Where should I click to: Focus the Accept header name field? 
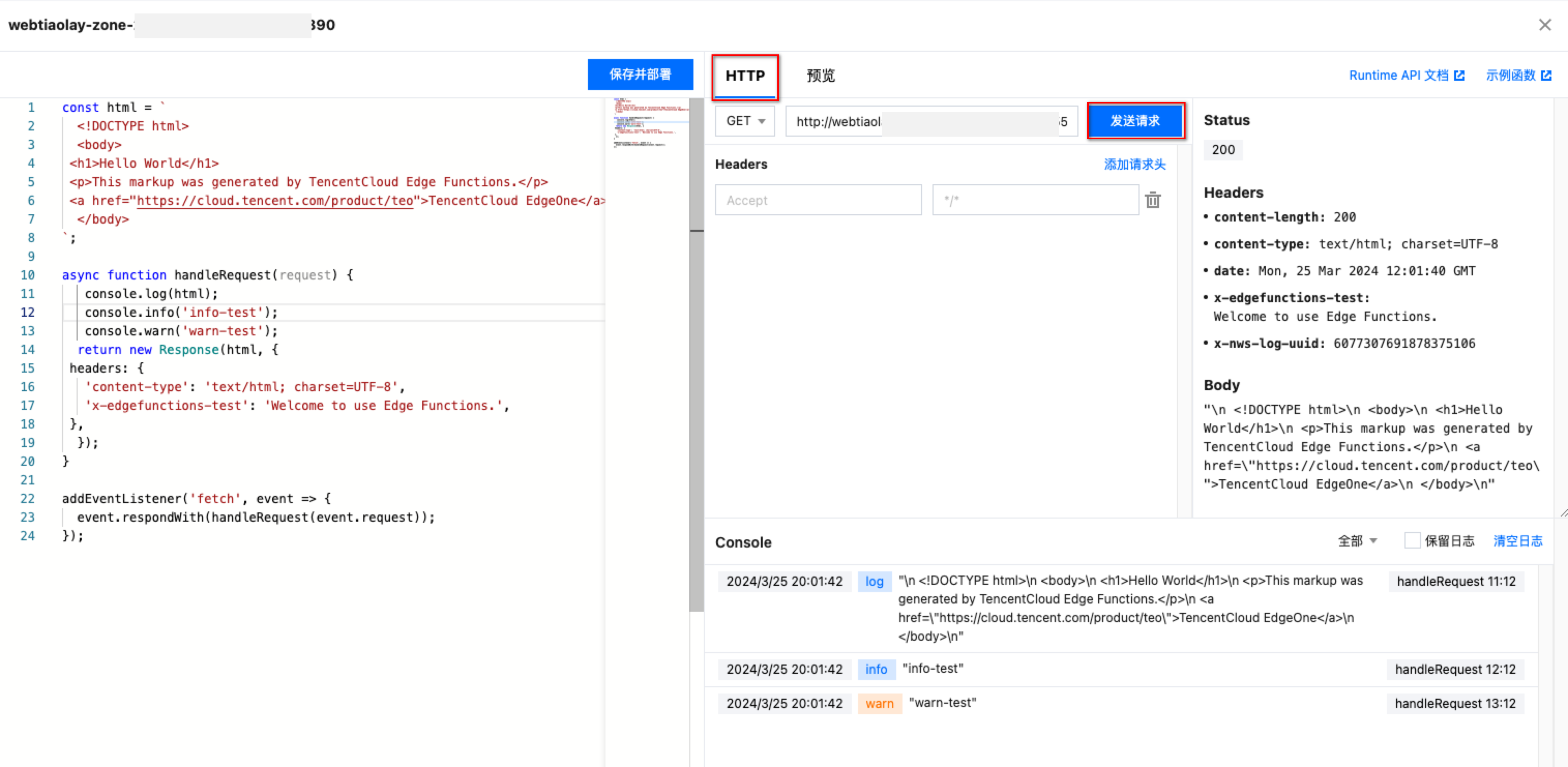click(x=818, y=200)
